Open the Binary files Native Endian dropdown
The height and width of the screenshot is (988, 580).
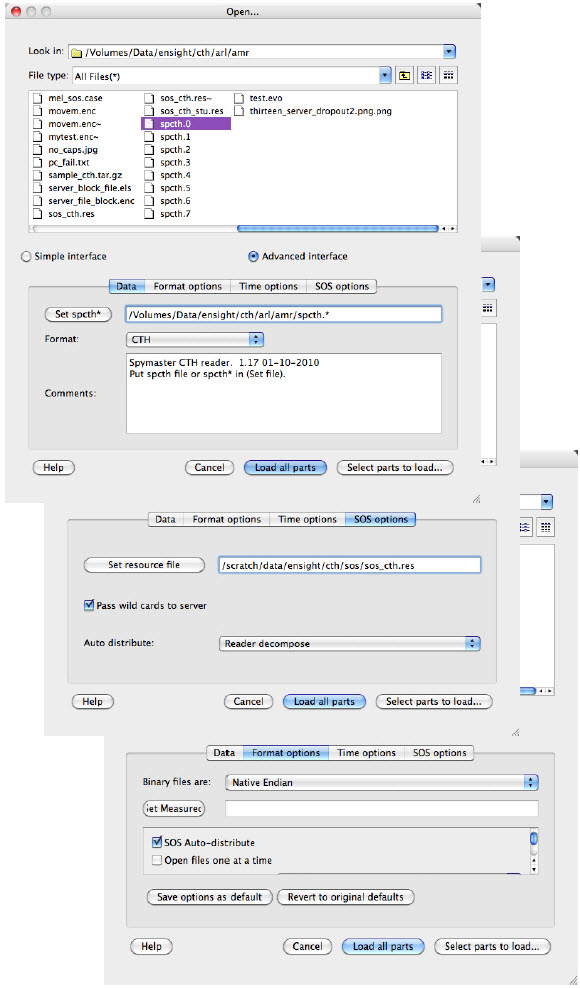tap(382, 783)
